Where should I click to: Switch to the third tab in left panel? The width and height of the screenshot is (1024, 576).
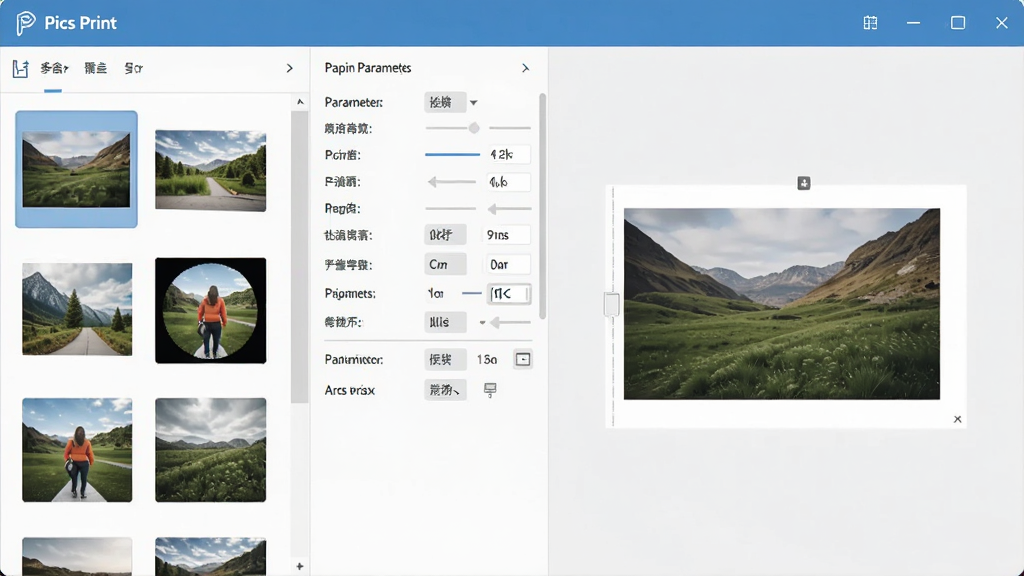tap(133, 68)
